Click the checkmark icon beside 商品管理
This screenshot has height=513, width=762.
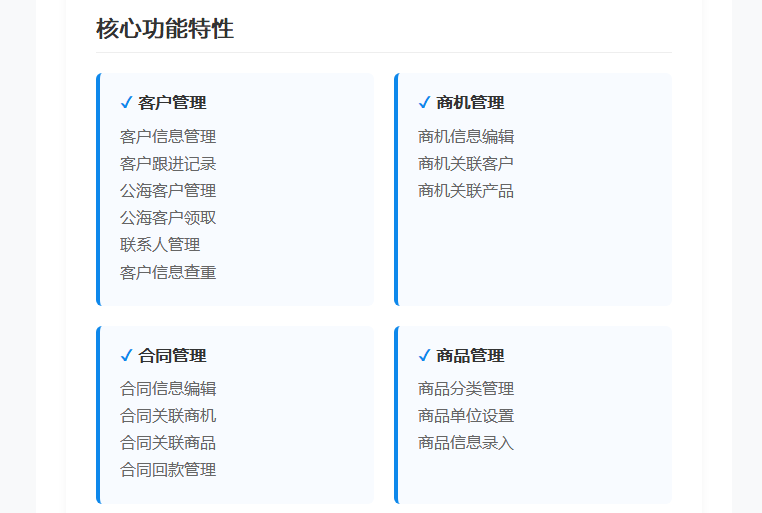pyautogui.click(x=424, y=356)
